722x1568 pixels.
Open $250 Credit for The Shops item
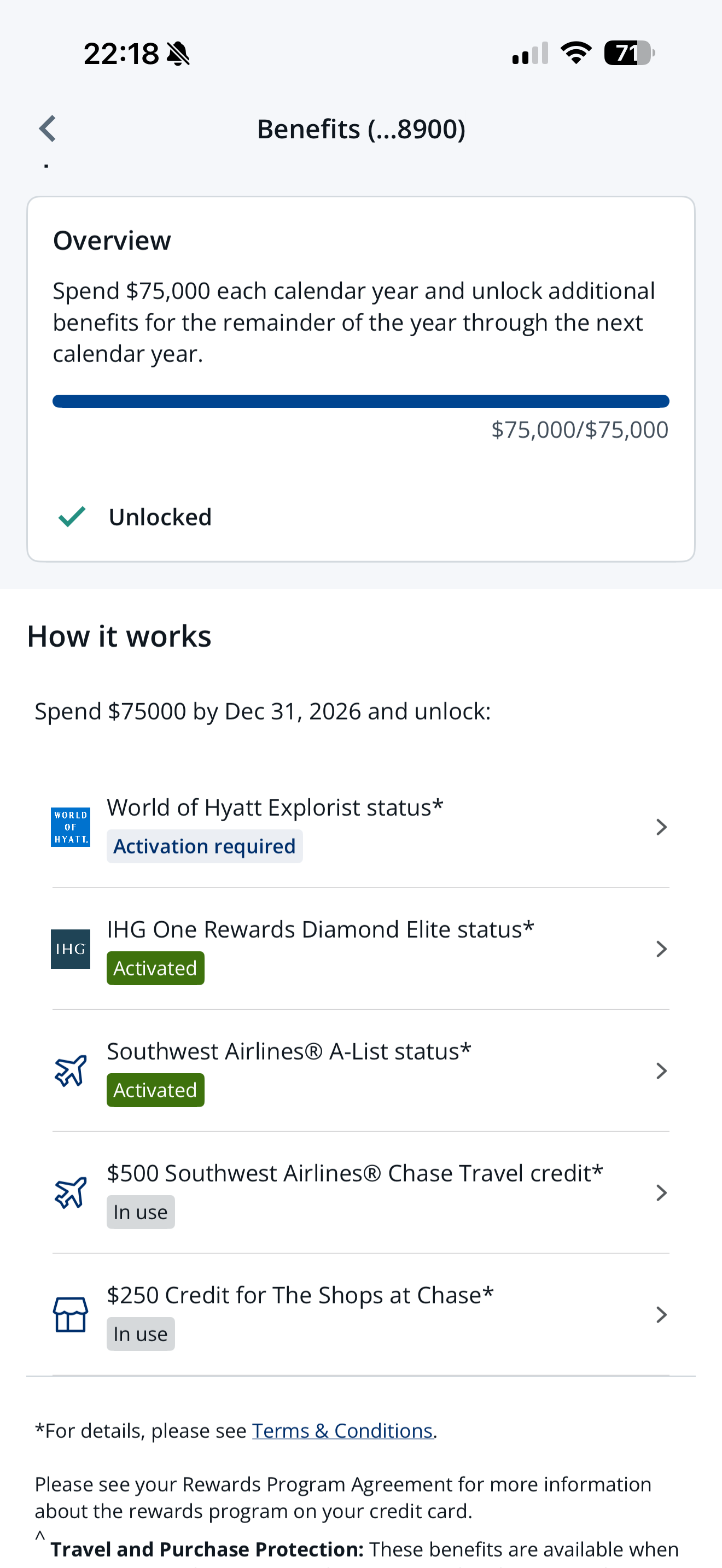click(360, 1314)
